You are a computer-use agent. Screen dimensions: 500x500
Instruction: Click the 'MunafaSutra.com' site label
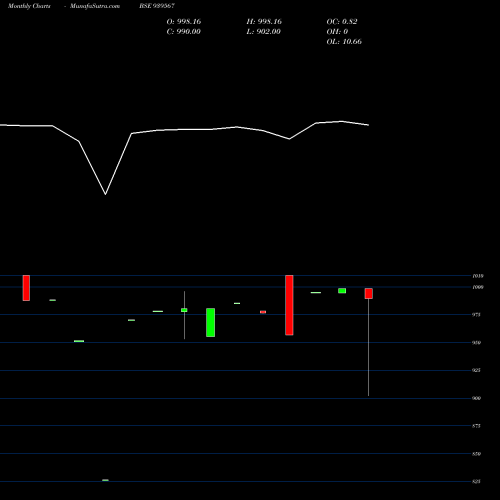(95, 6)
